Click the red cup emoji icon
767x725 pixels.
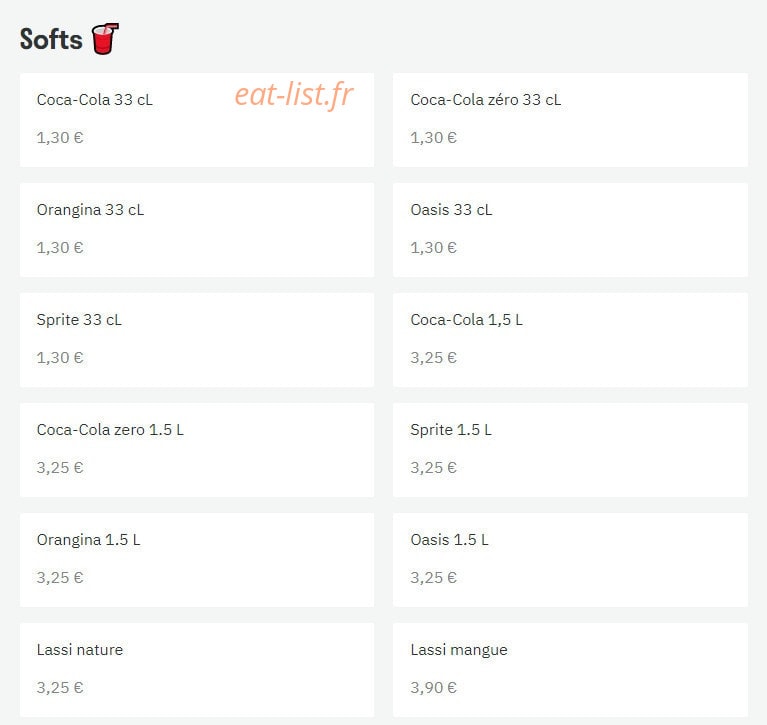[x=105, y=39]
